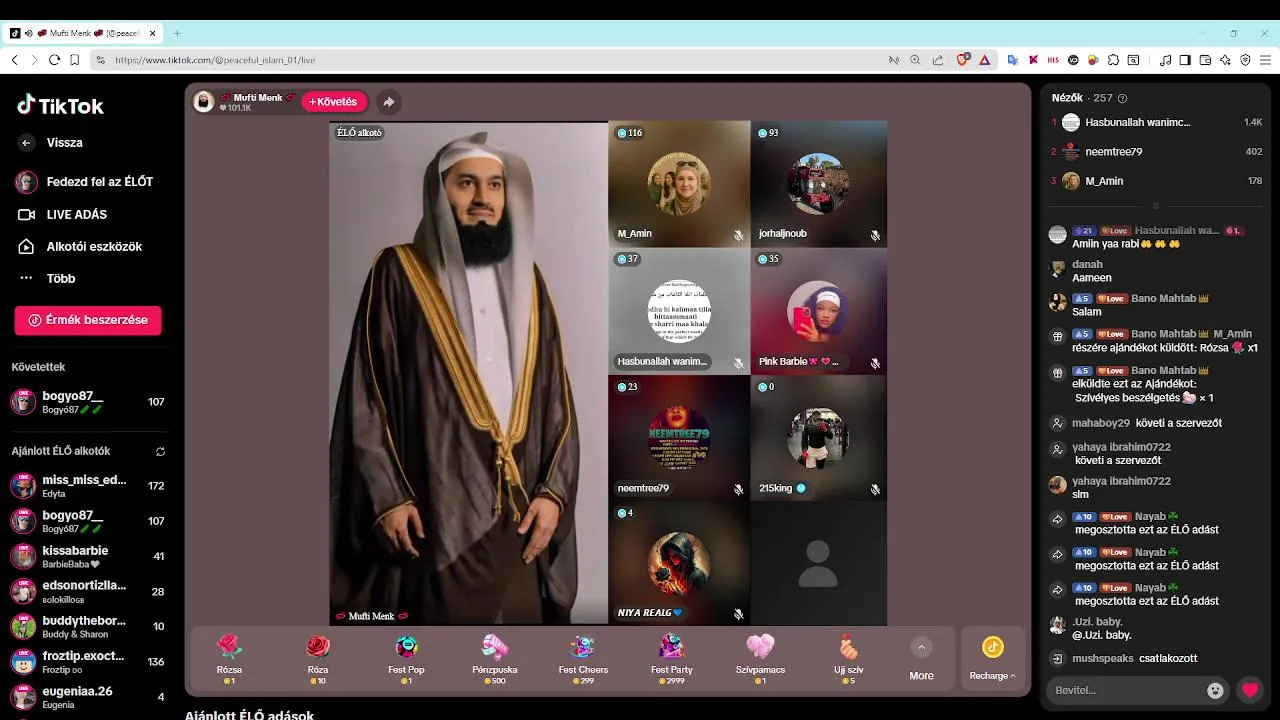Viewport: 1280px width, 720px height.
Task: Send a heart like in chat
Action: [x=1250, y=690]
